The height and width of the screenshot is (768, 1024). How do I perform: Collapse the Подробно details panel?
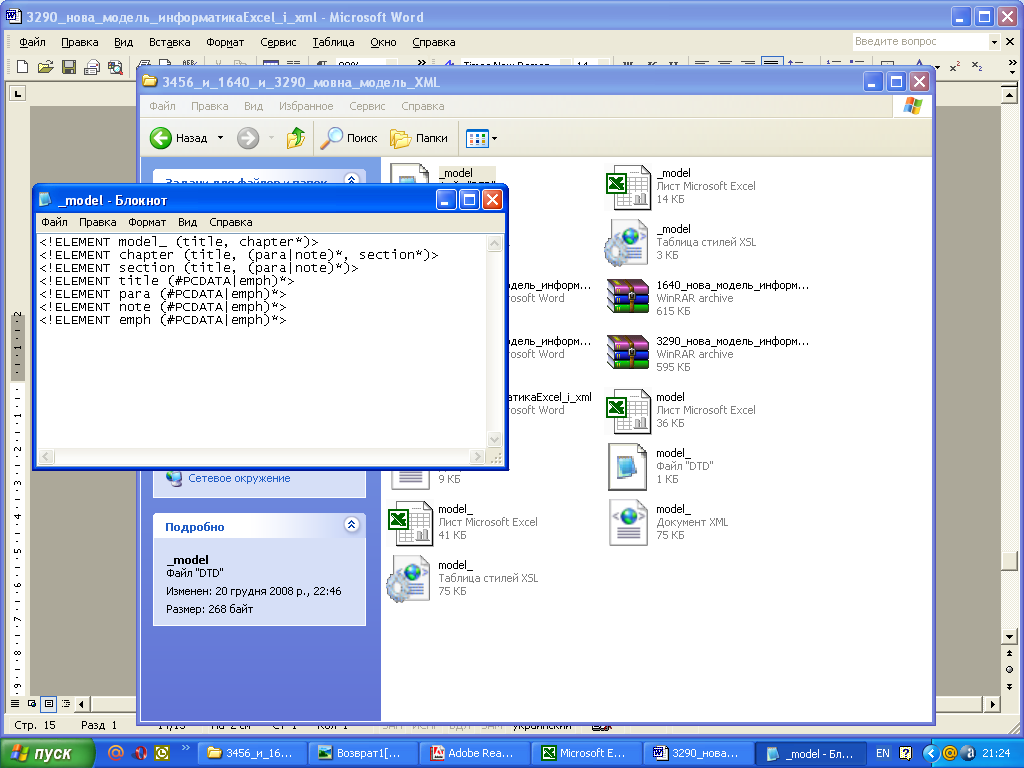pyautogui.click(x=351, y=525)
